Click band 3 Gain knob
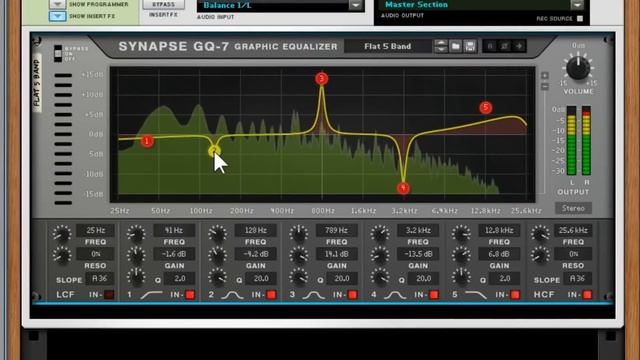This screenshot has width=640, height=360. click(x=298, y=256)
